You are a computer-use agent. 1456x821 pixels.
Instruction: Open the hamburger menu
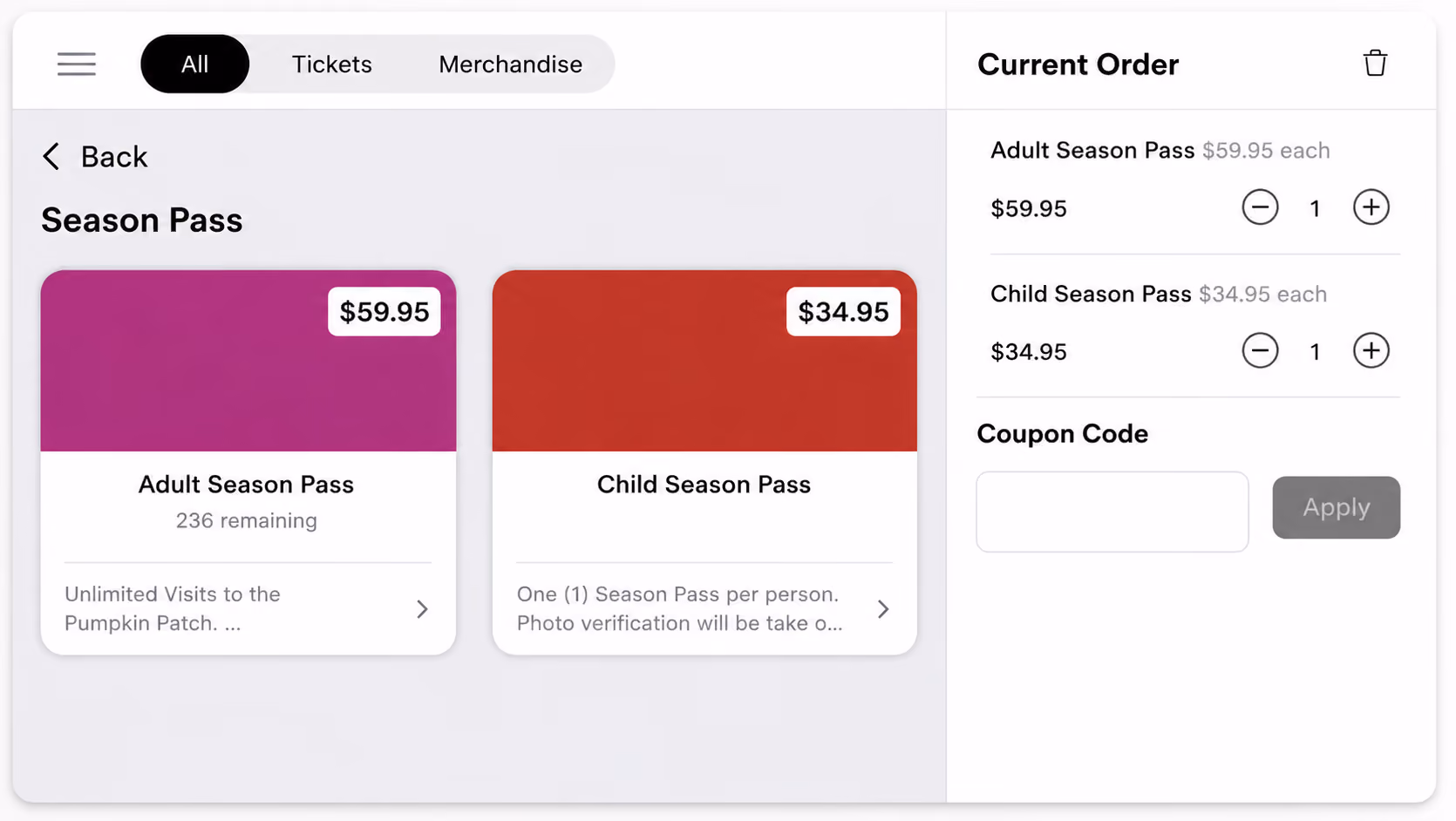coord(77,64)
